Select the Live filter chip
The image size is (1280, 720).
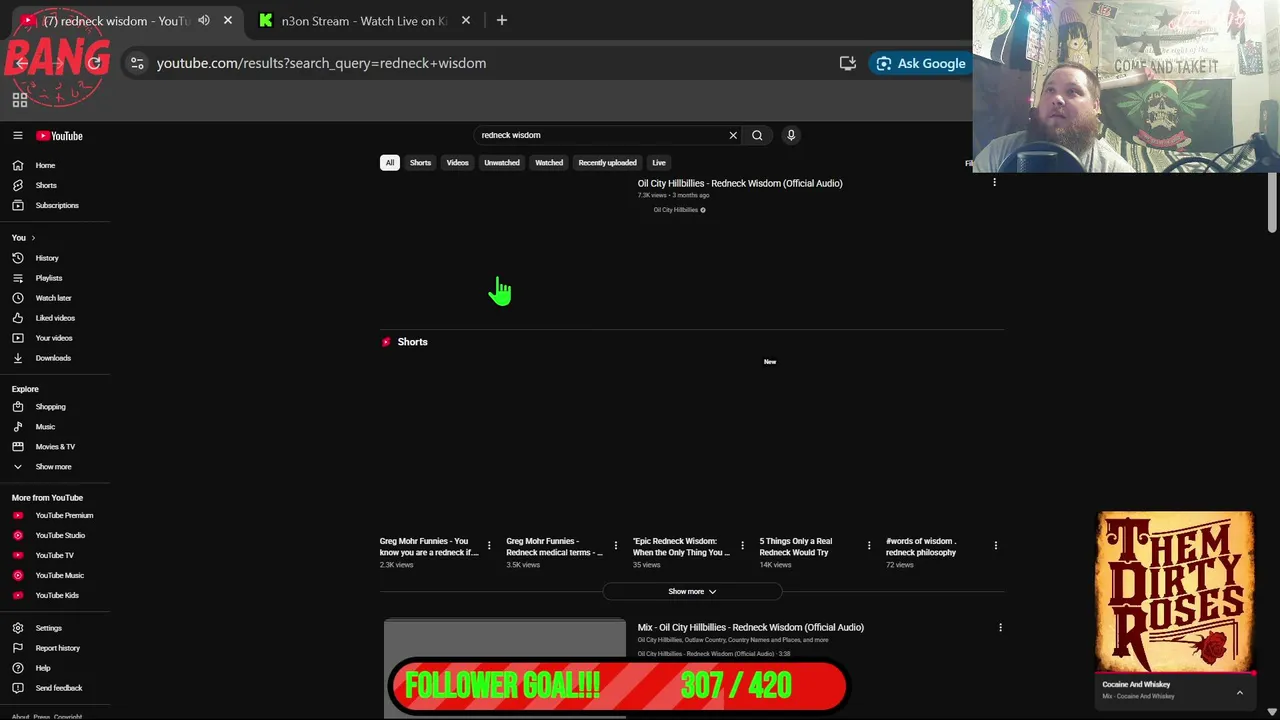[x=659, y=163]
